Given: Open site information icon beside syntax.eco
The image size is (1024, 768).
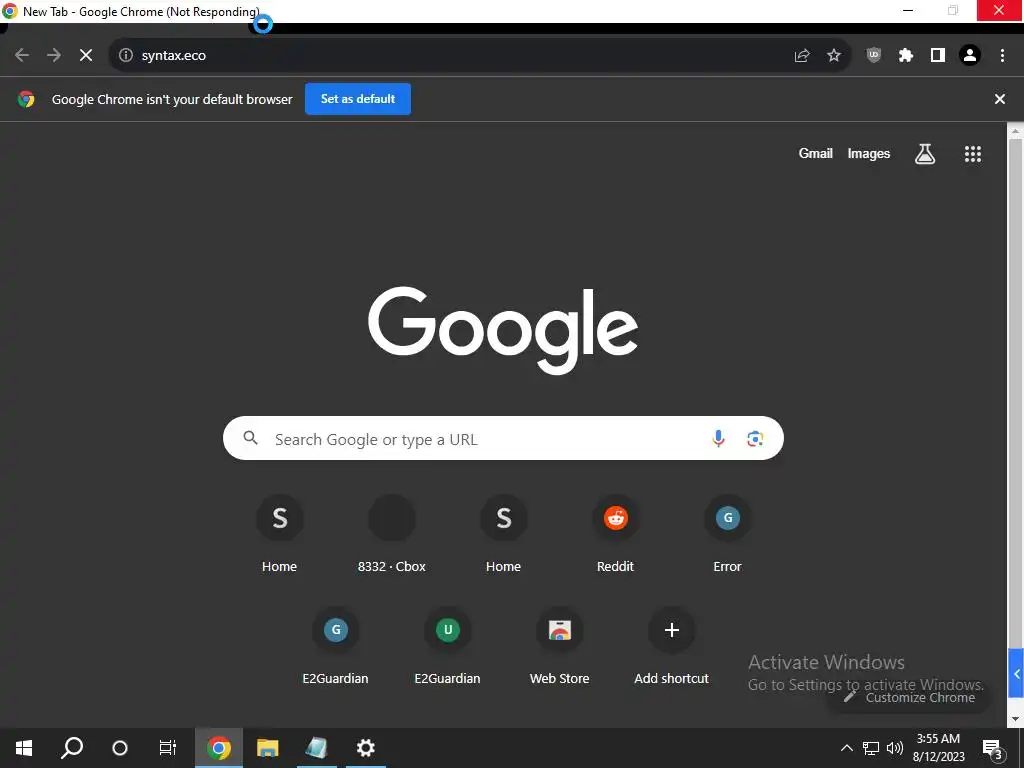Looking at the screenshot, I should (126, 56).
